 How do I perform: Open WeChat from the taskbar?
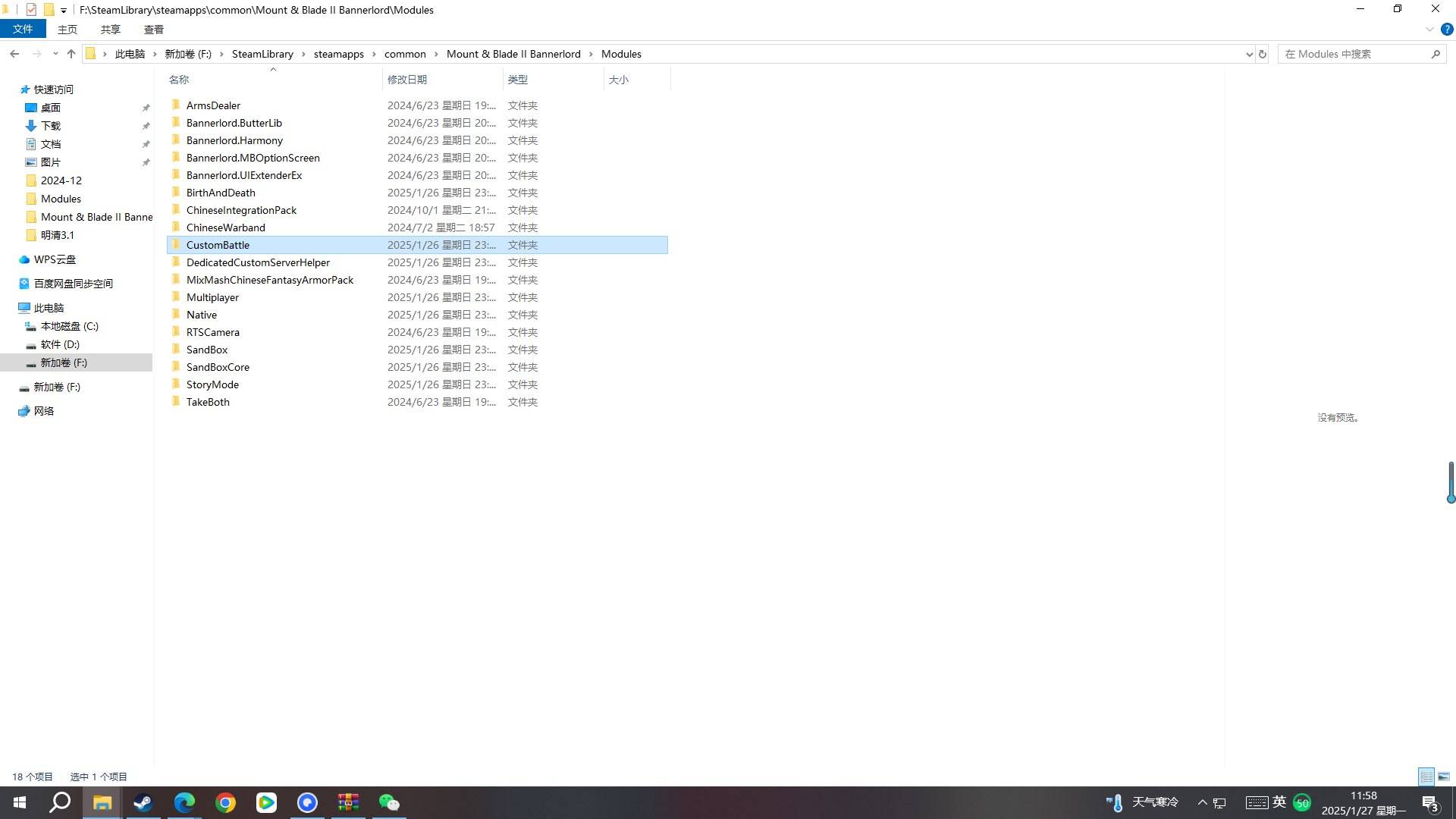(389, 802)
